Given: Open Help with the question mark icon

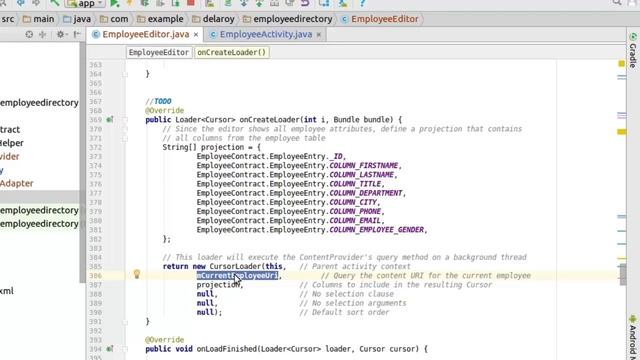Looking at the screenshot, I should pos(362,3).
